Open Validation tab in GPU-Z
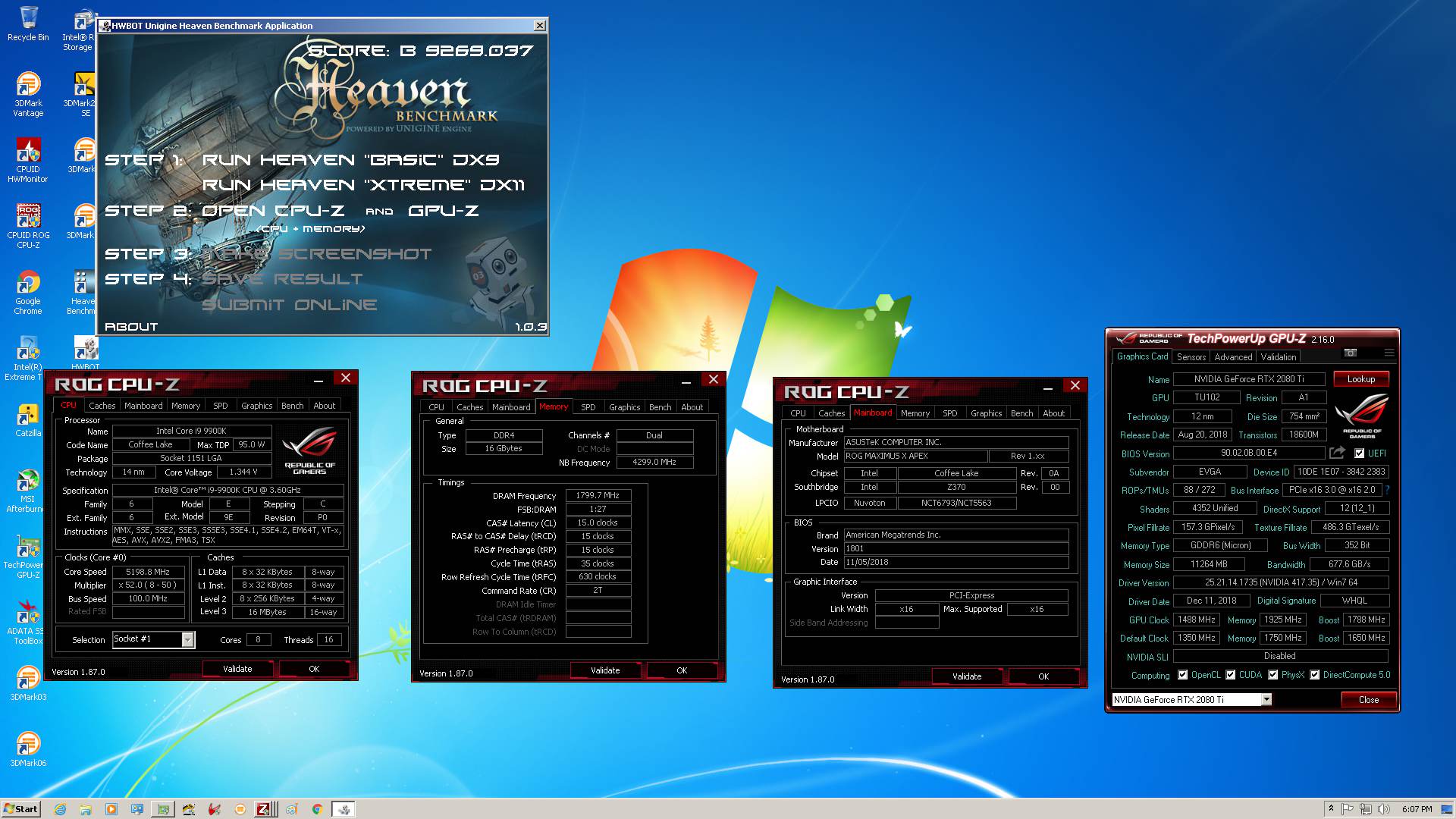 (1279, 357)
